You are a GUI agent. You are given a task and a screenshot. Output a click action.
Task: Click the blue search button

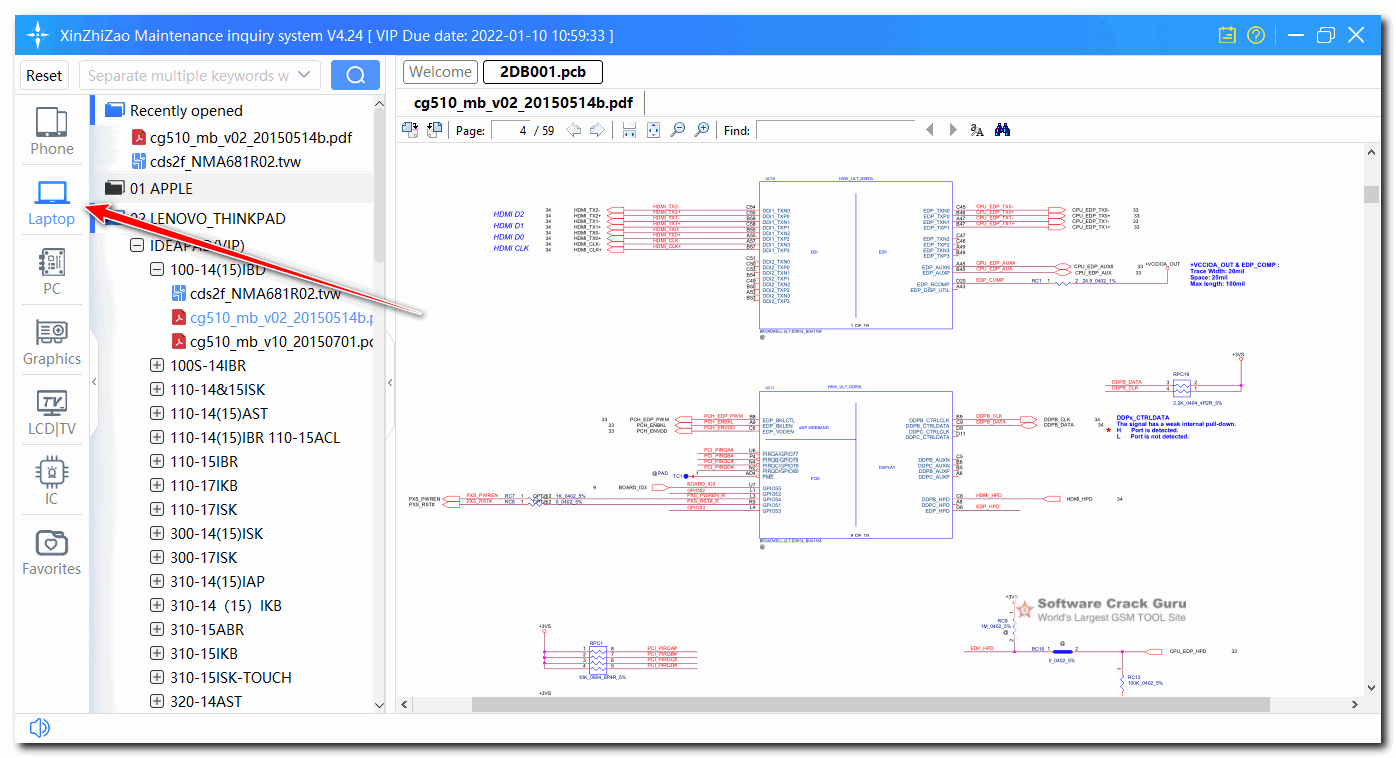tap(355, 75)
